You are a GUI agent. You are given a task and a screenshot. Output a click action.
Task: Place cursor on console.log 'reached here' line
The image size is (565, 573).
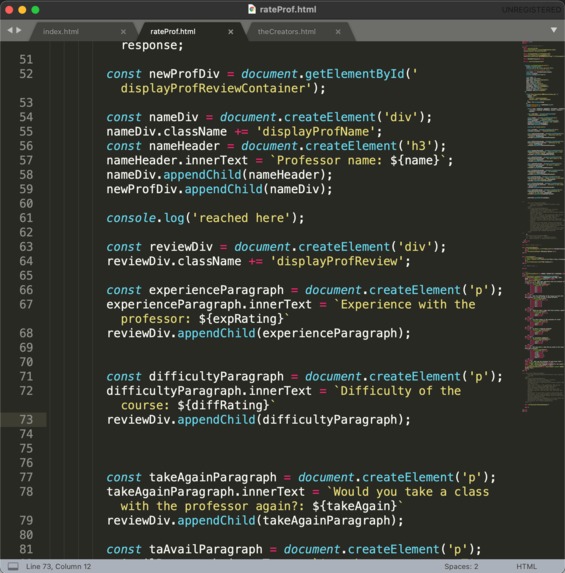[x=205, y=218]
